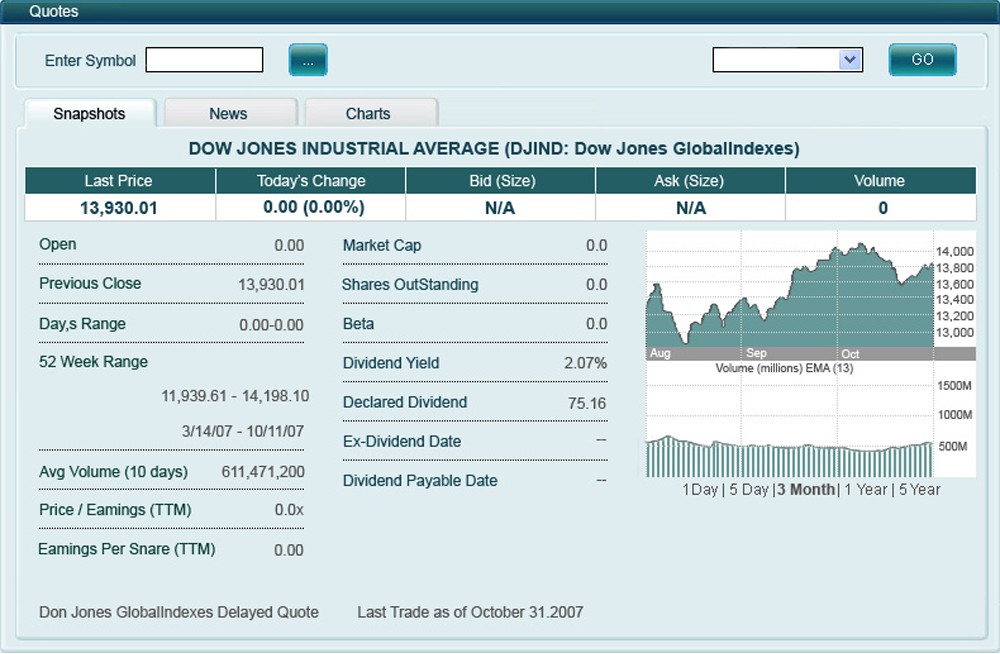Select the 5 Year chart range
This screenshot has height=654, width=1000.
[919, 489]
